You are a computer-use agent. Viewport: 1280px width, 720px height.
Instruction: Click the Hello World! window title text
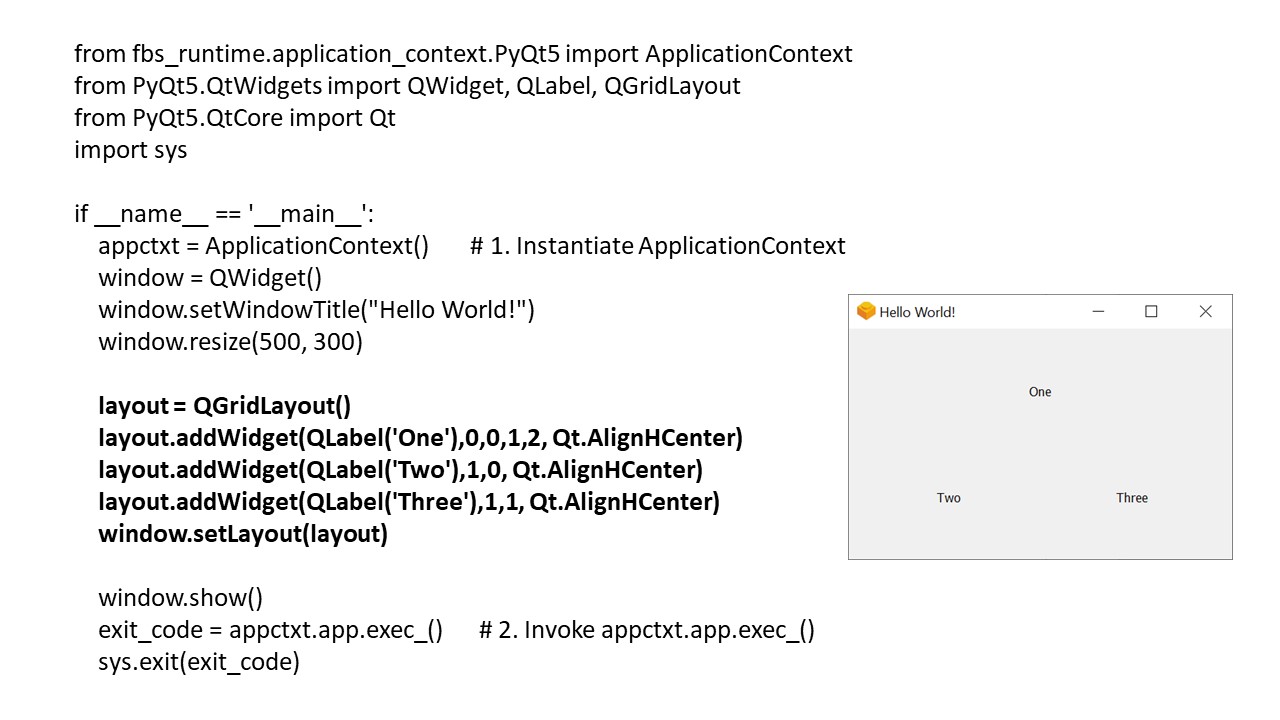pos(917,312)
